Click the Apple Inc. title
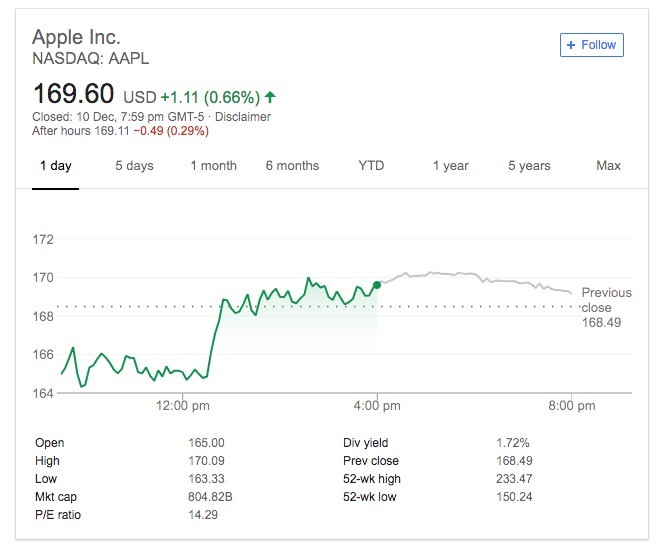The width and height of the screenshot is (665, 555). (76, 37)
